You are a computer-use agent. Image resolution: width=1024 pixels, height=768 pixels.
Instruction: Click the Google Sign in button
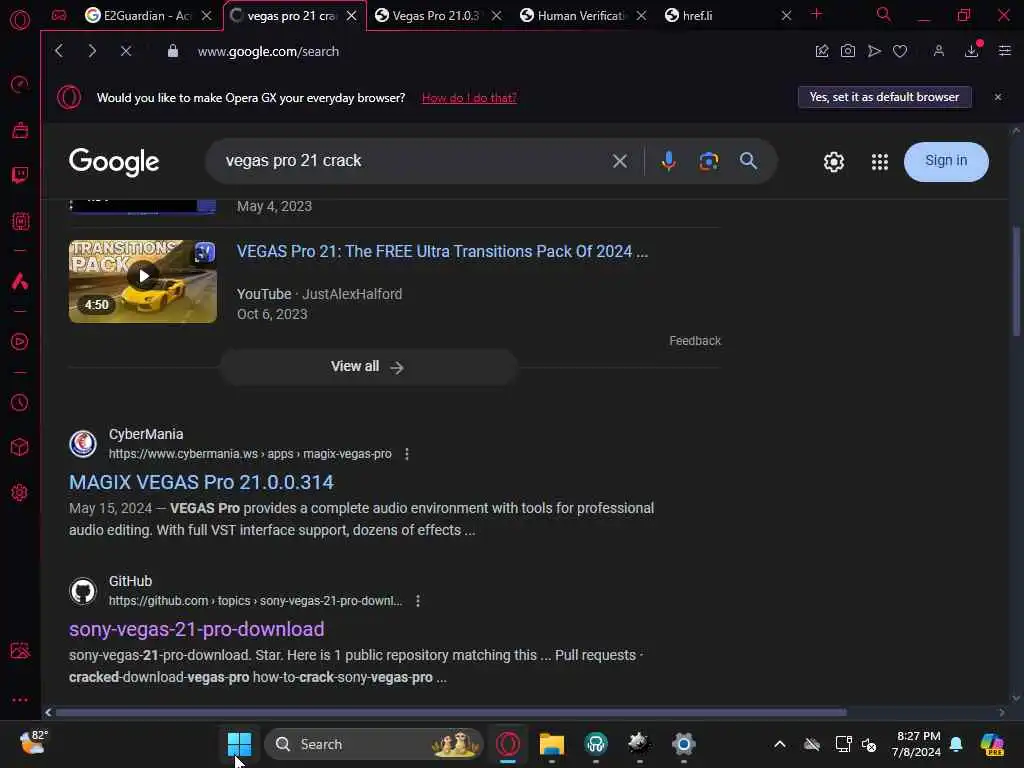[946, 161]
